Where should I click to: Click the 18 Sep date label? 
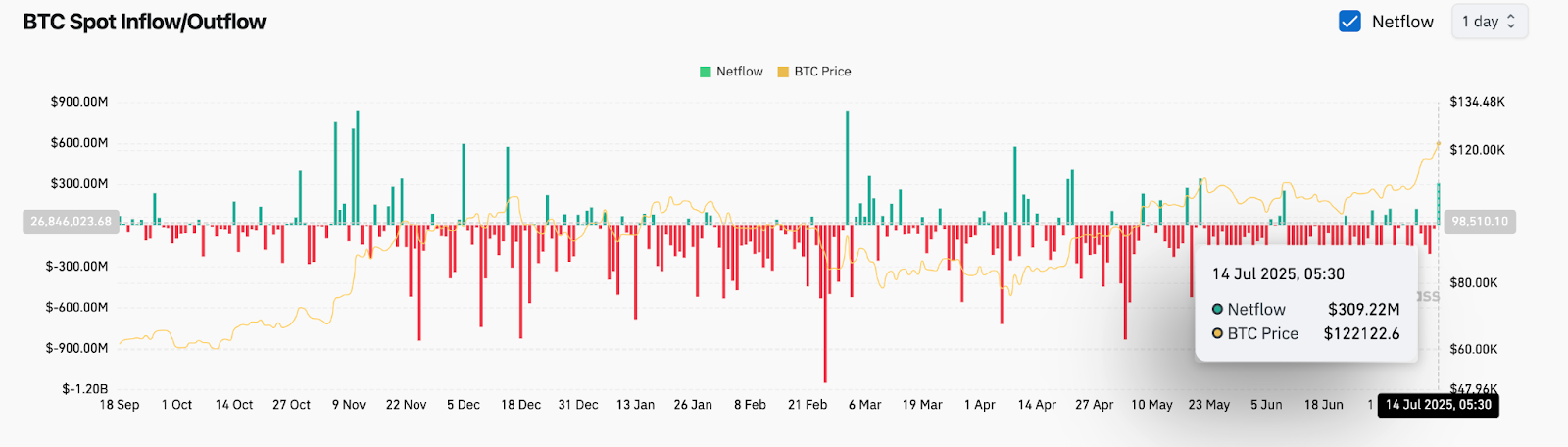point(120,405)
